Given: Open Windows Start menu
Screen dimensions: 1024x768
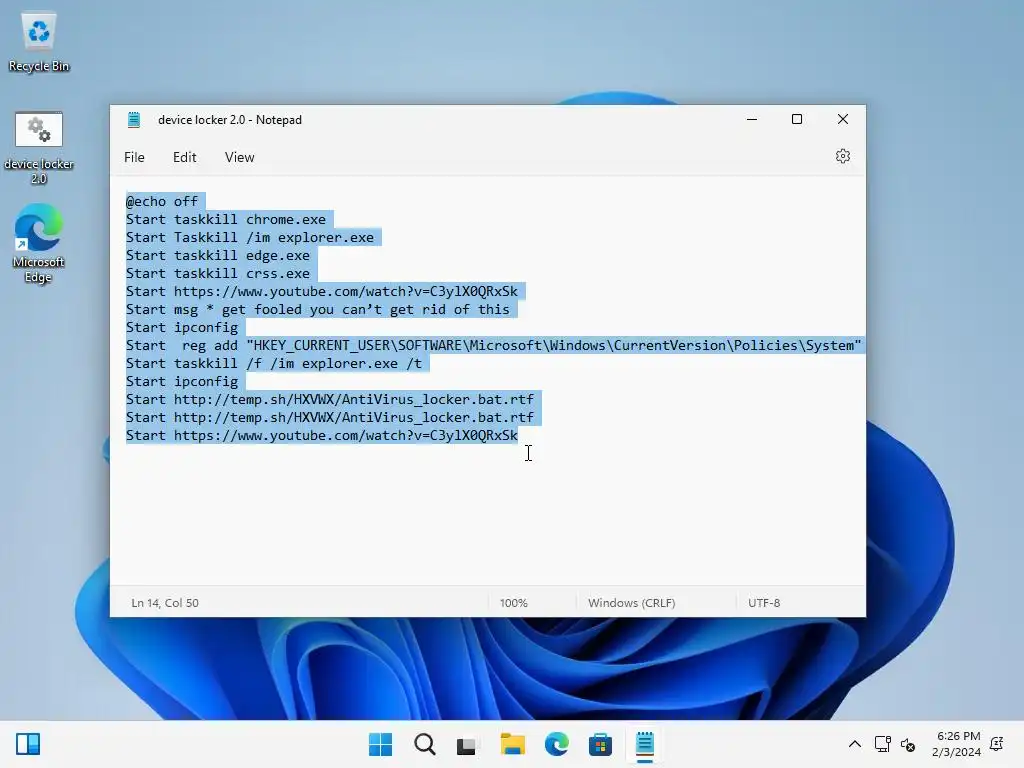Looking at the screenshot, I should pos(381,744).
